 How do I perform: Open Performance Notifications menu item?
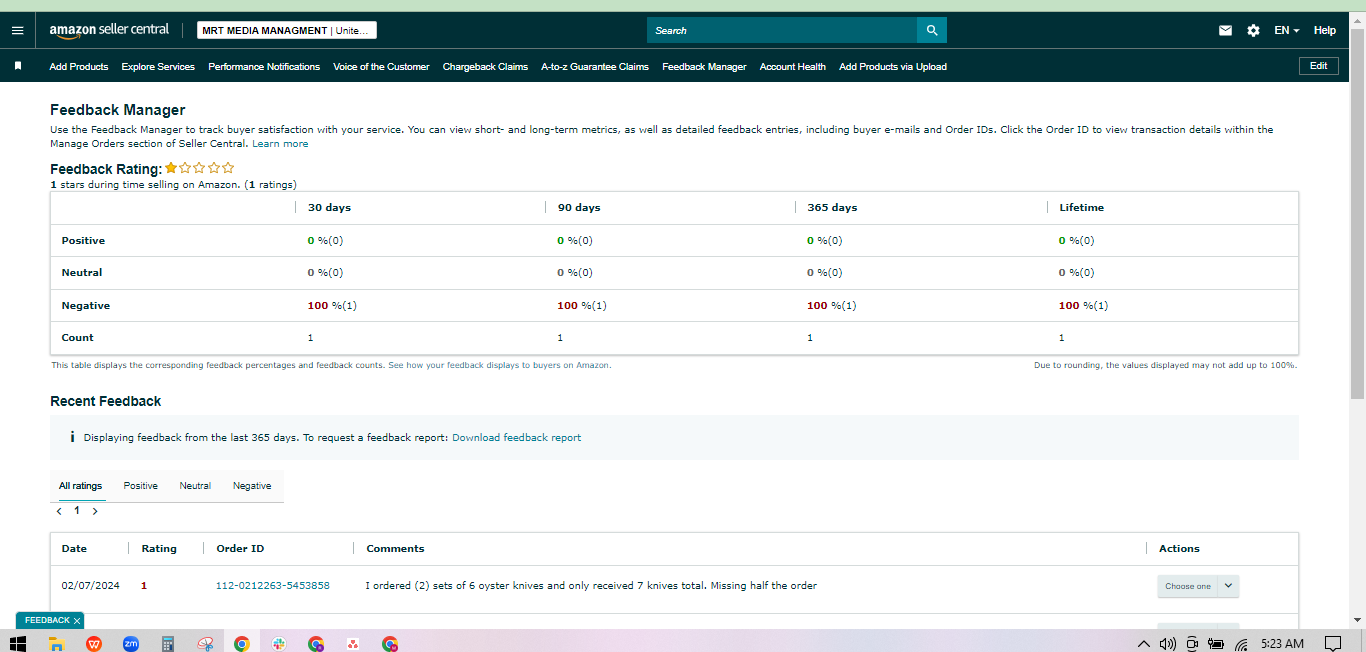264,66
